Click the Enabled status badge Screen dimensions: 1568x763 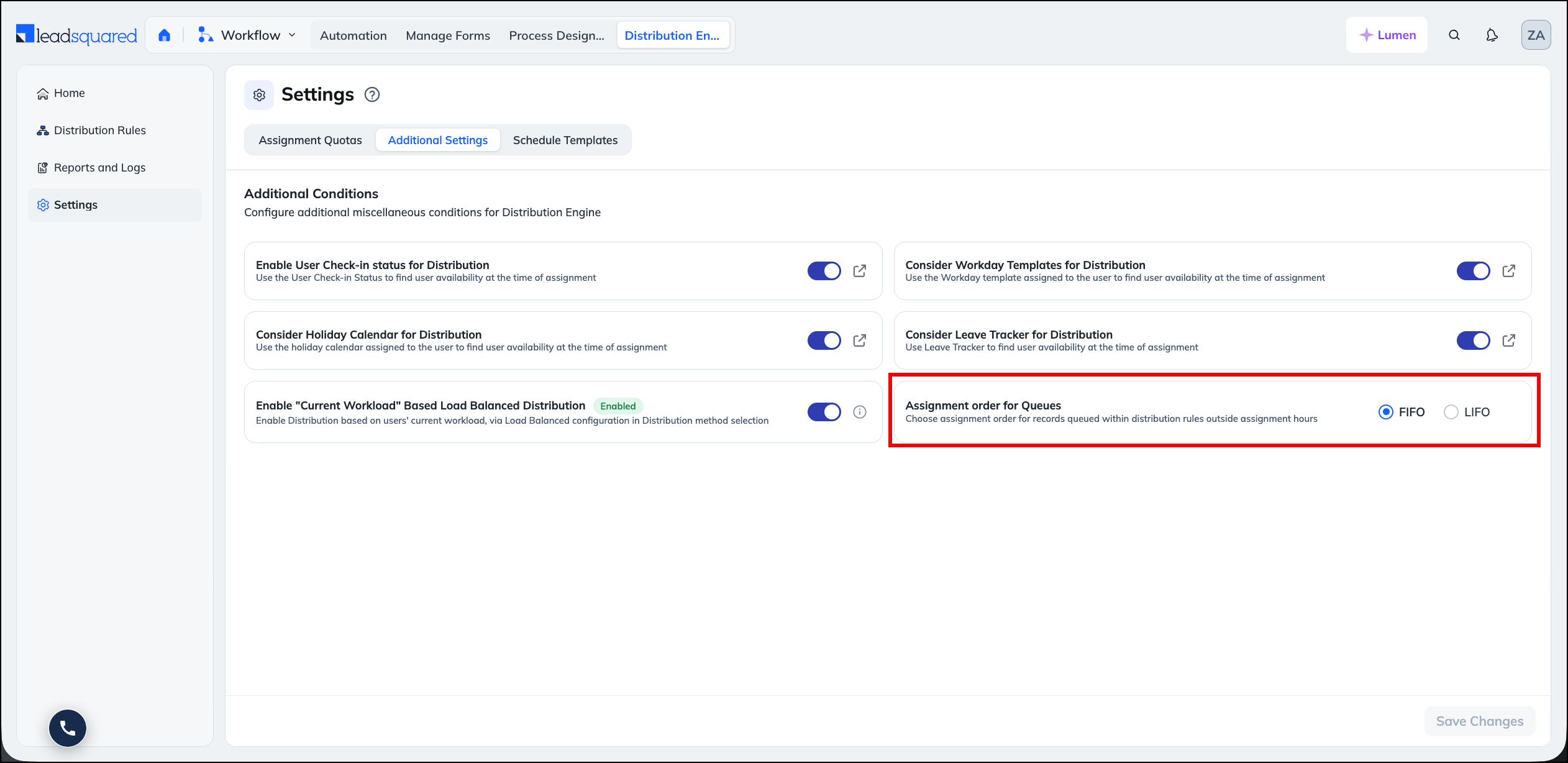click(x=618, y=406)
